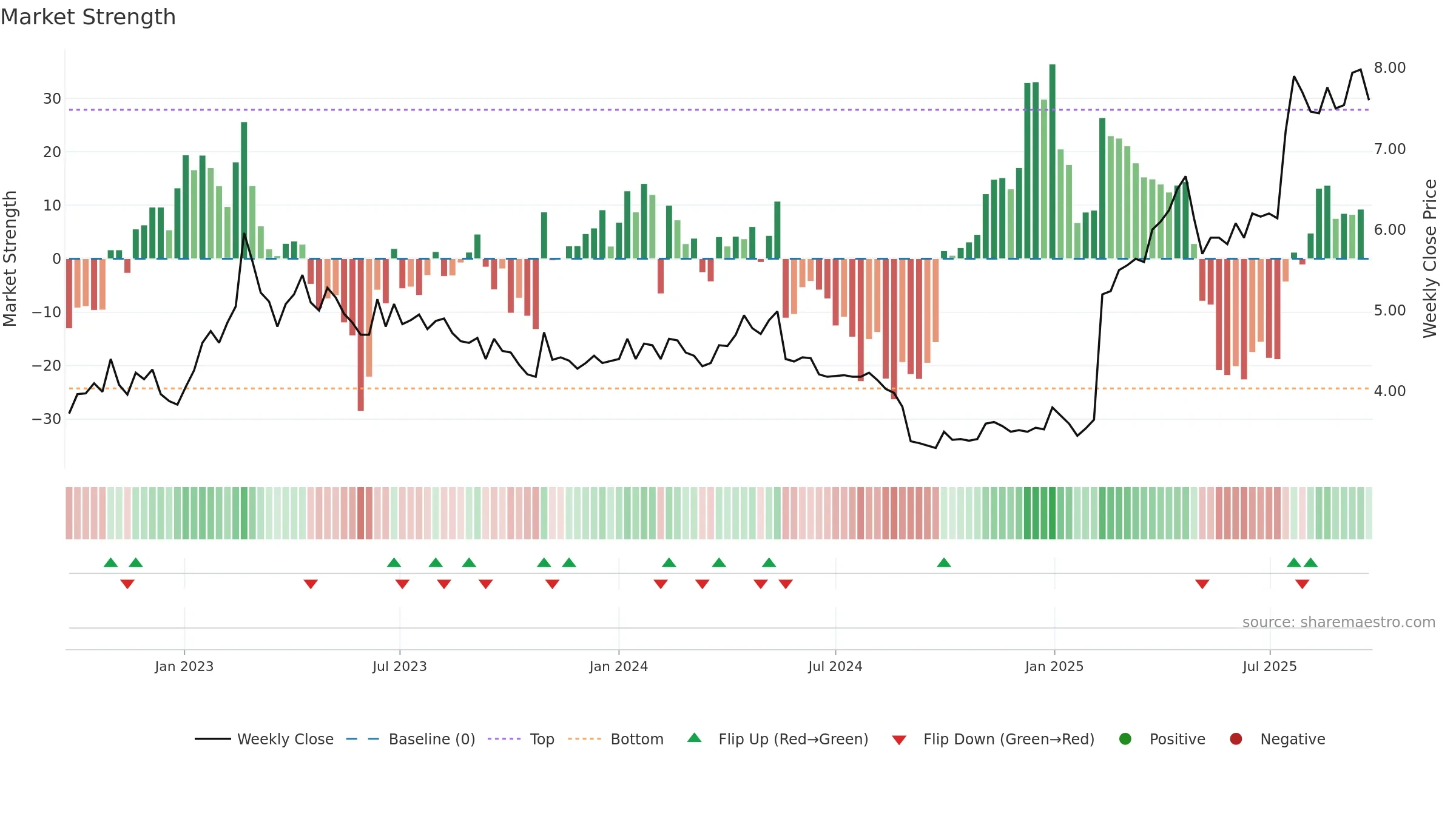
Task: Click the 4.00 price axis label
Action: click(x=1390, y=391)
